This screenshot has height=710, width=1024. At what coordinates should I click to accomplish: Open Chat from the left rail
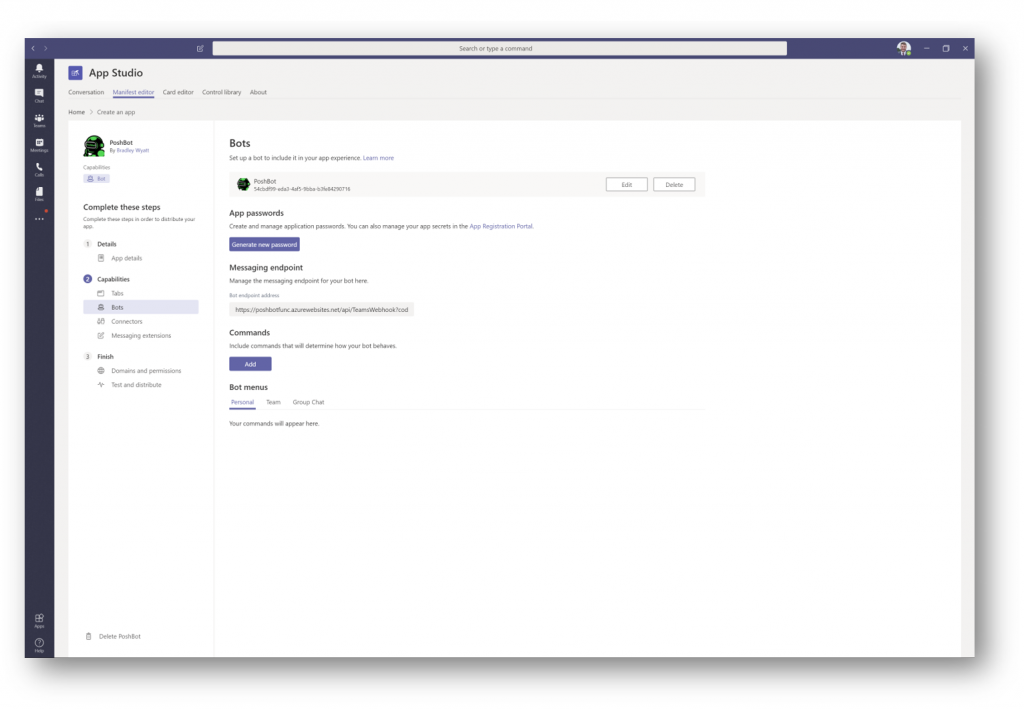point(39,95)
